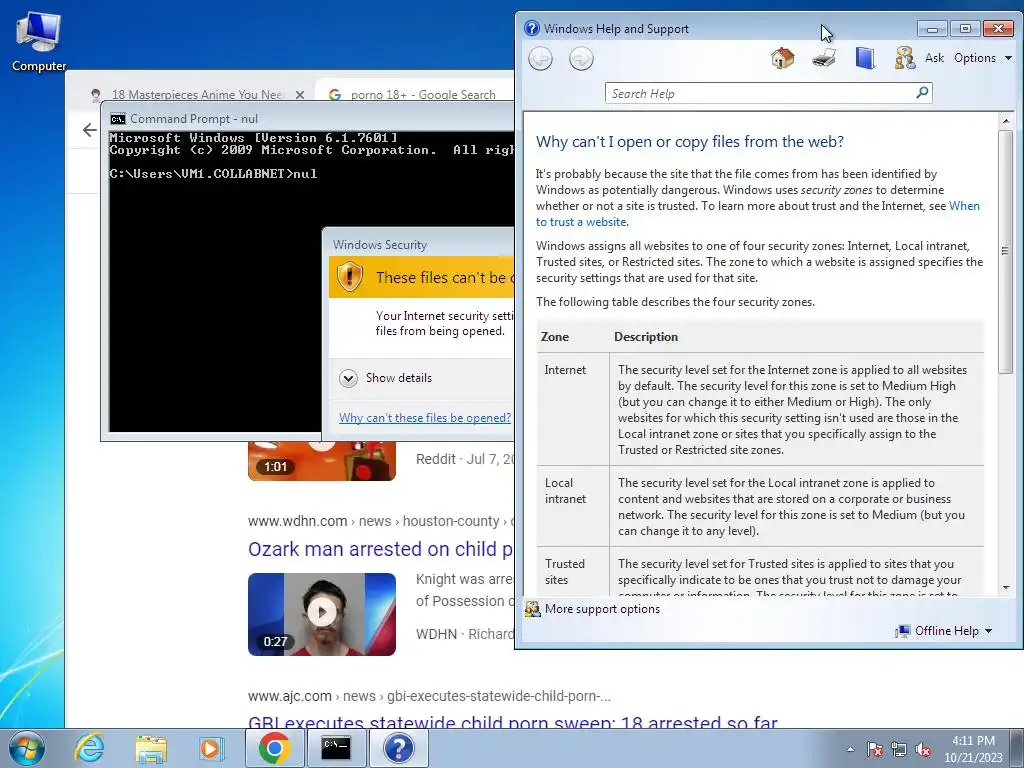Click the More support options icon
The height and width of the screenshot is (768, 1024).
coord(533,609)
